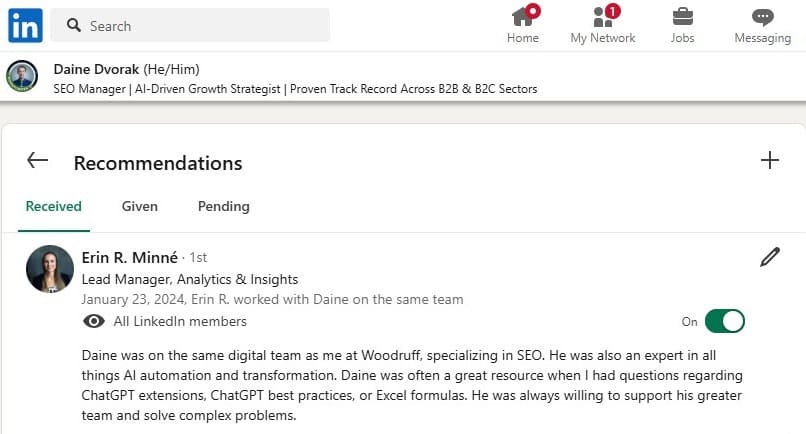This screenshot has height=434, width=806.
Task: Click Daine Dvorak's name in header
Action: click(x=96, y=69)
